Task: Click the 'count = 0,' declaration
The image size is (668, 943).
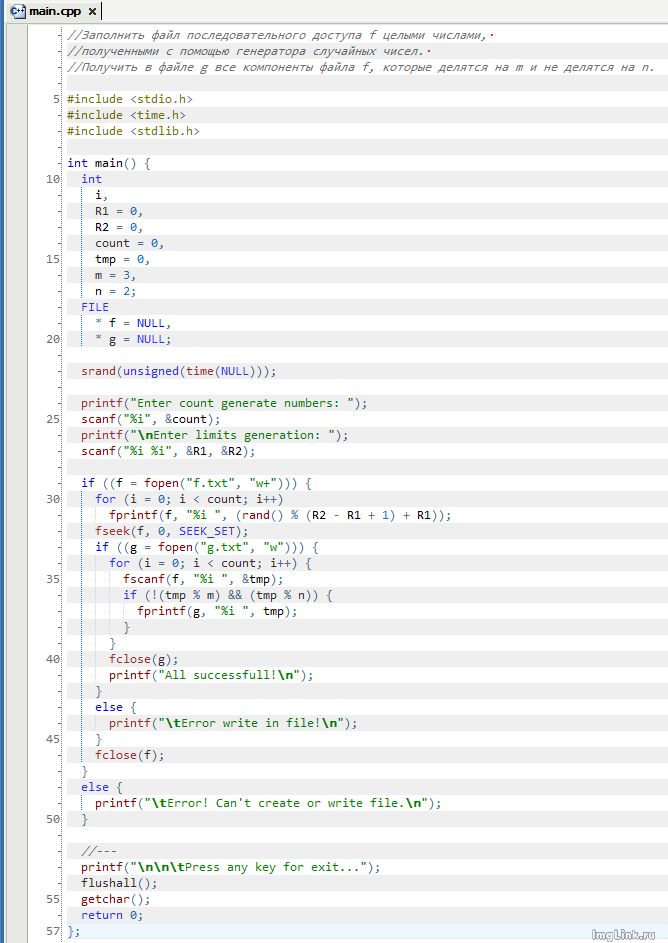Action: tap(129, 243)
